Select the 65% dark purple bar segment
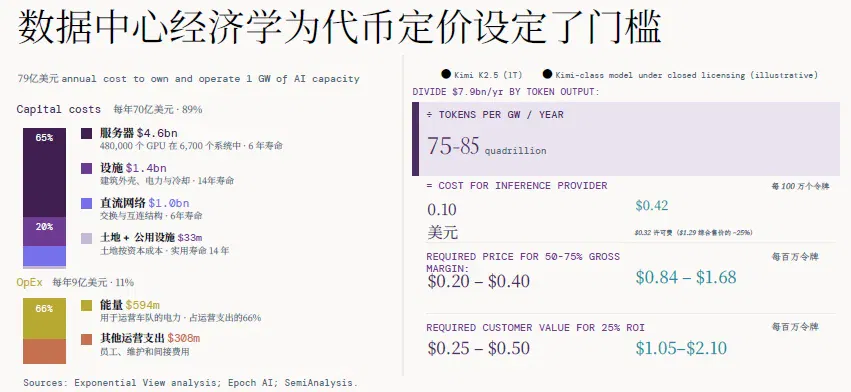 [x=44, y=173]
